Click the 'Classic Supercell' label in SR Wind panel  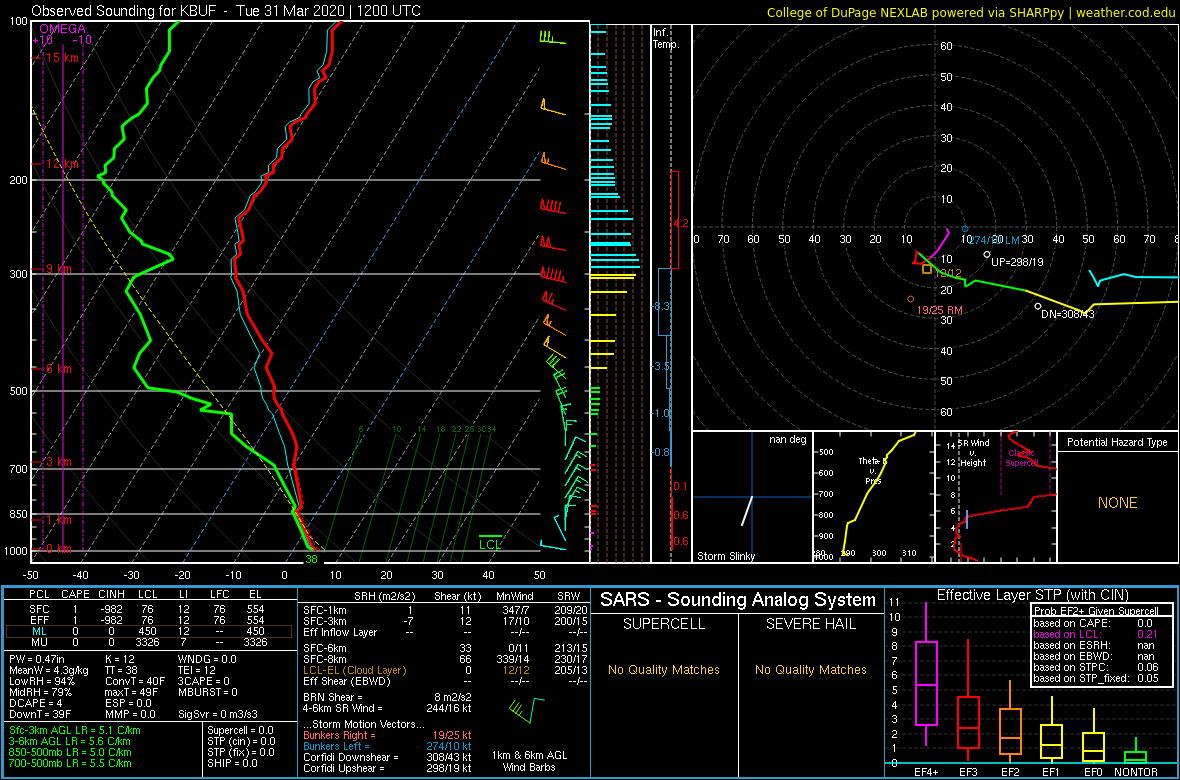click(x=1020, y=457)
